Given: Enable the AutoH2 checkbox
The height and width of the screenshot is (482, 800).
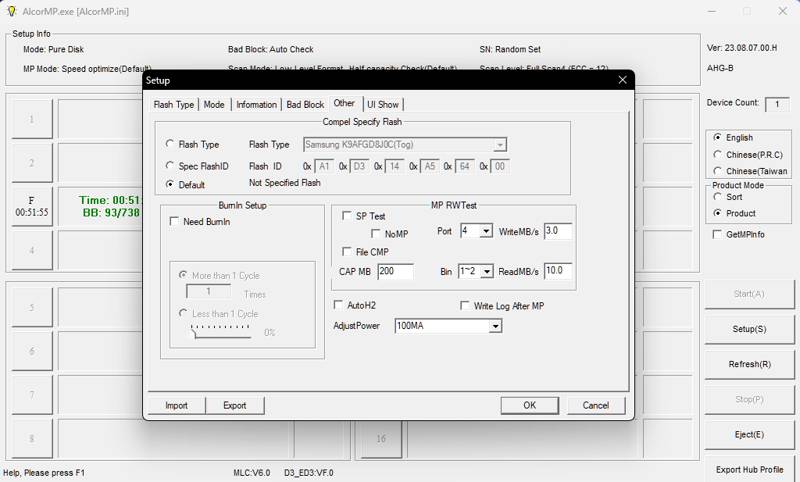Looking at the screenshot, I should [x=339, y=306].
